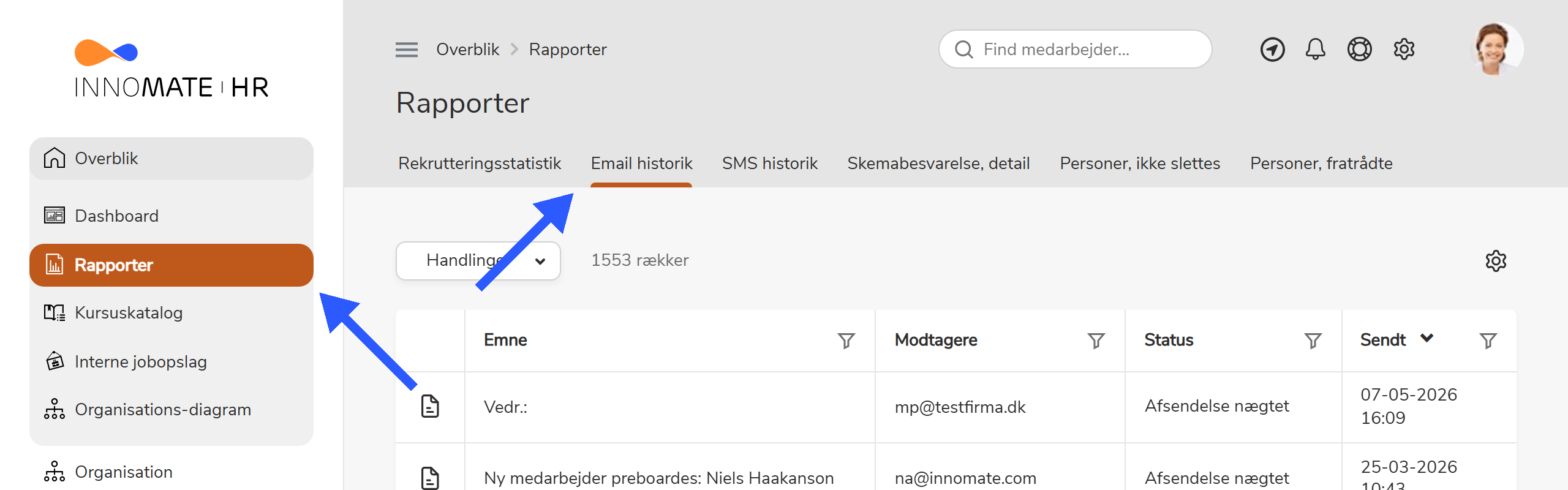Filter the Emne column
Screen dimensions: 1568x490
coord(846,341)
